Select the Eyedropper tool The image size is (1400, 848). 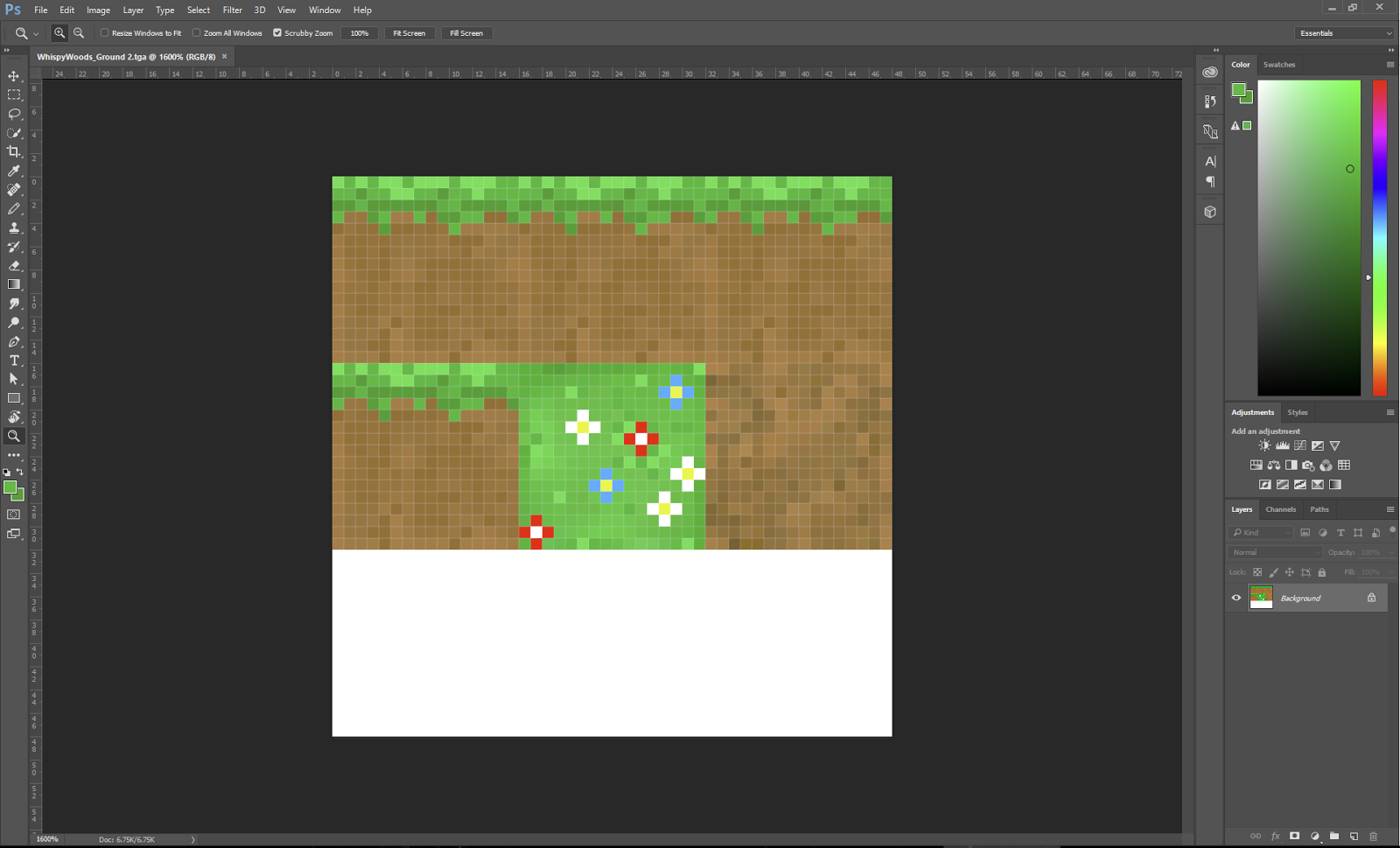pos(14,171)
